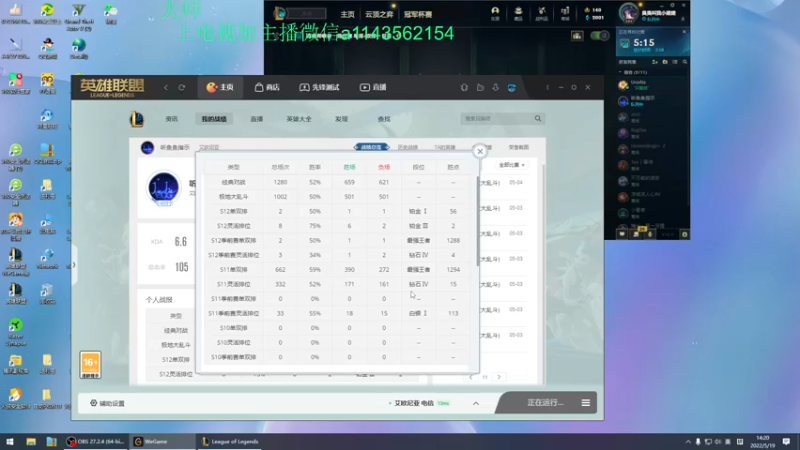Open the loot icon in the LoL client

542,13
